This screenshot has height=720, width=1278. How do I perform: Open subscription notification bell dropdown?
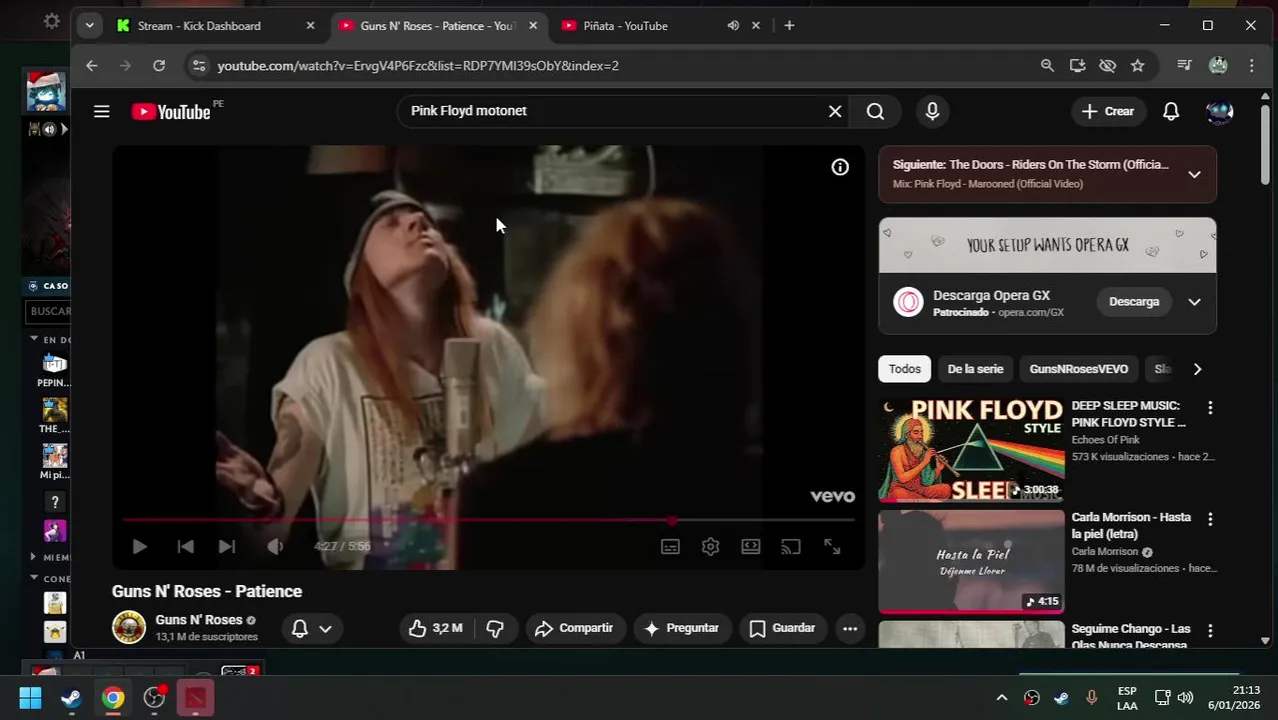coord(312,628)
